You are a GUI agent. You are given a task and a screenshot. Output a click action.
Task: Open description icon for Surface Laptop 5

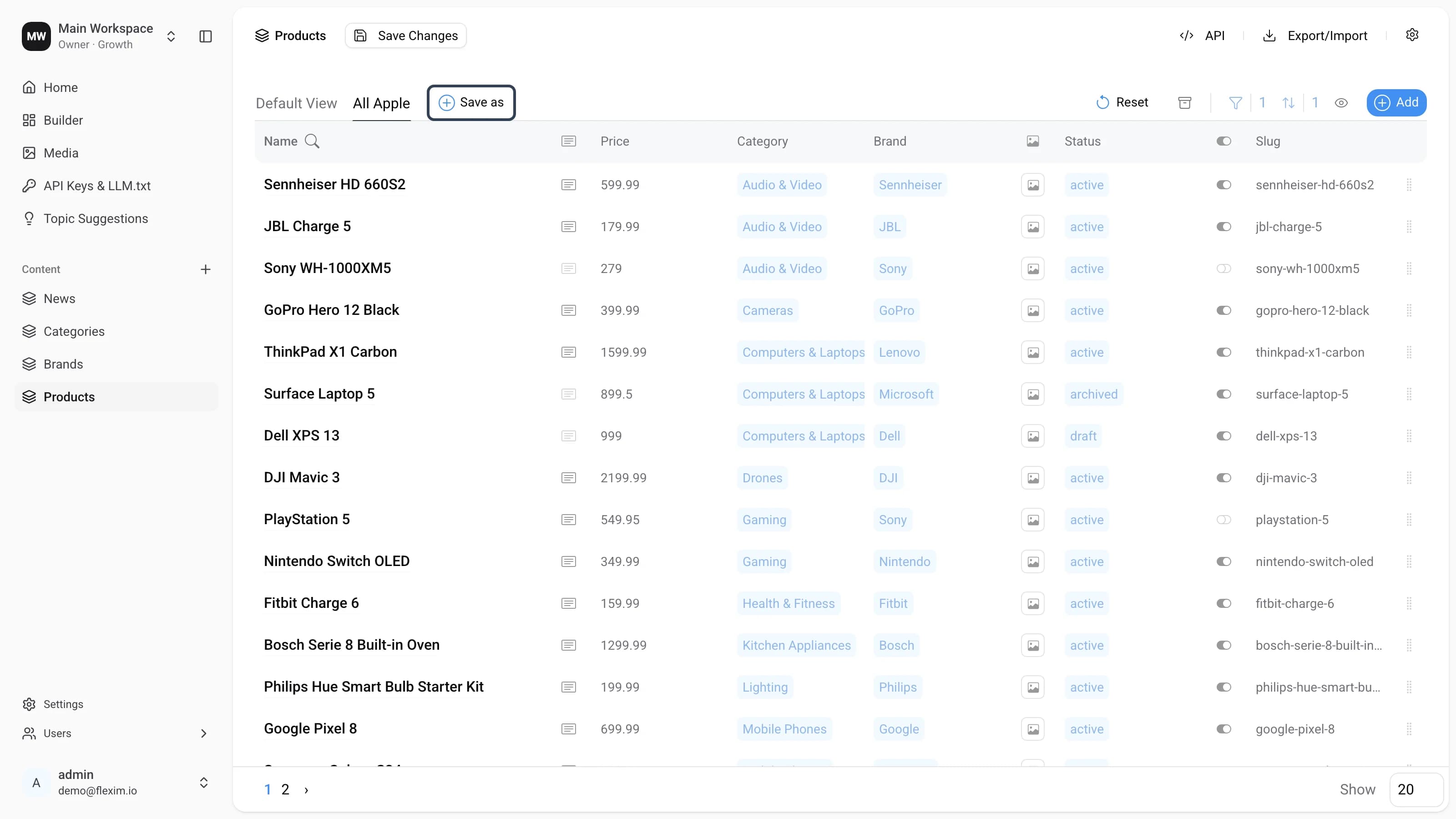tap(569, 394)
